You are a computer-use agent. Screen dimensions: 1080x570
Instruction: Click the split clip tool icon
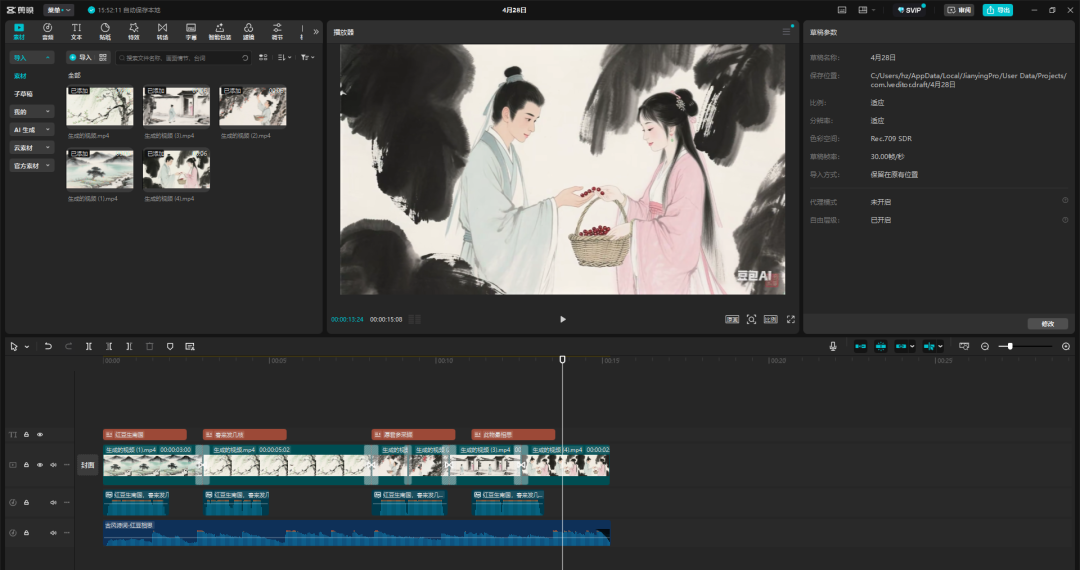[x=89, y=346]
